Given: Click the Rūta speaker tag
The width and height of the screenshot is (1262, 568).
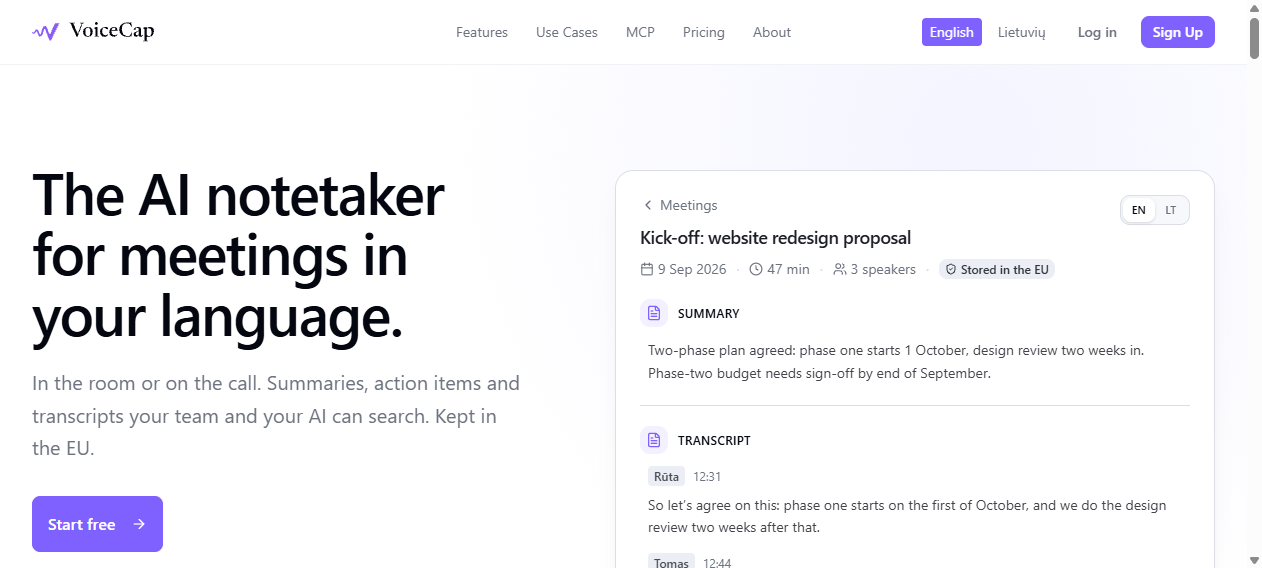Looking at the screenshot, I should pyautogui.click(x=666, y=477).
